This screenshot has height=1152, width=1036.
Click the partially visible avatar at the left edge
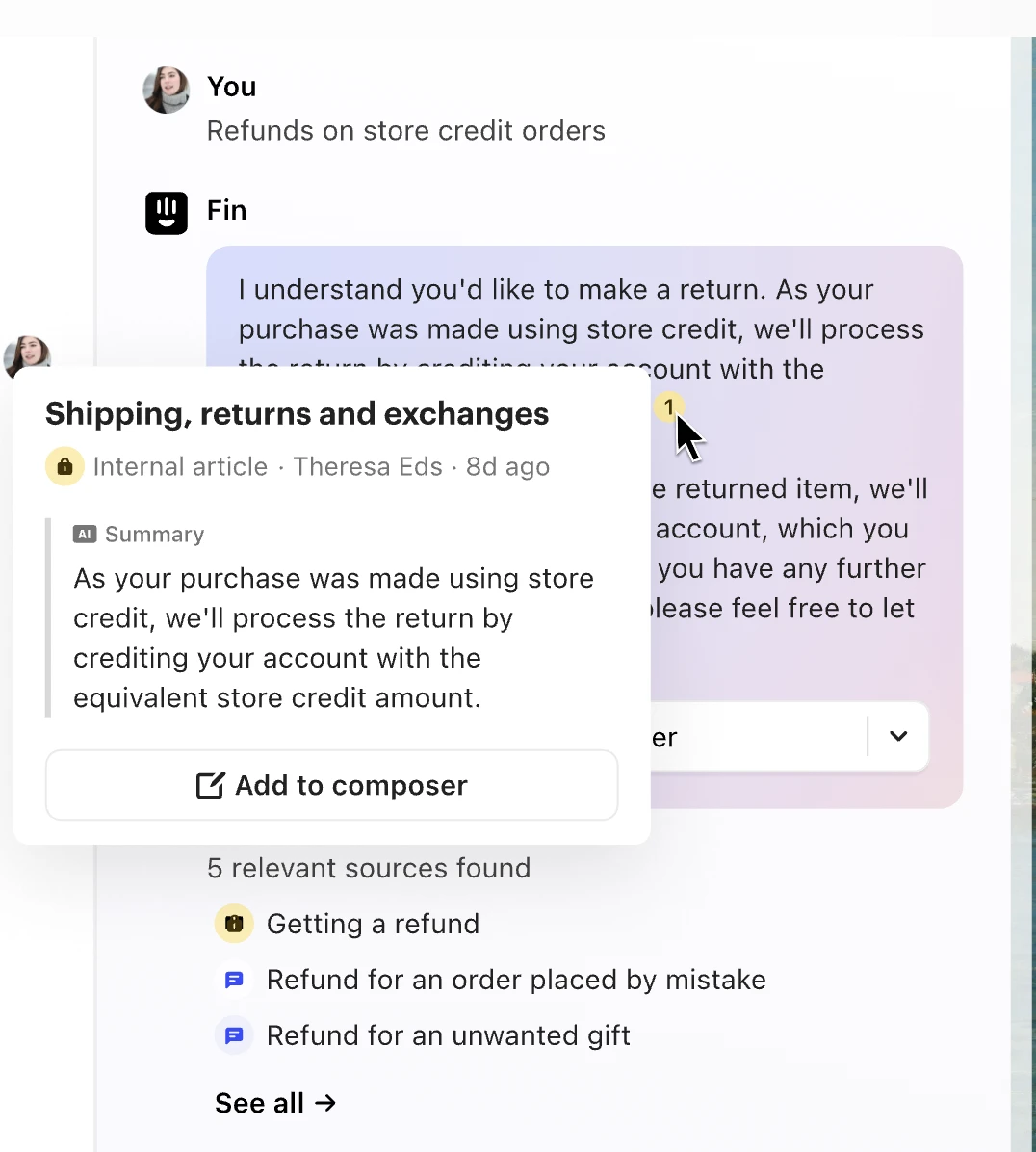(x=27, y=356)
